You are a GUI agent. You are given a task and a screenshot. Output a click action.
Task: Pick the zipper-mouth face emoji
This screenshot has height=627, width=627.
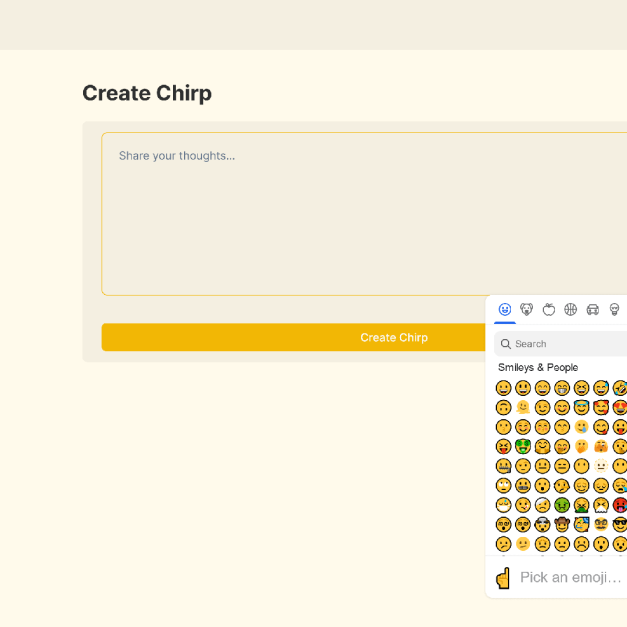click(503, 466)
